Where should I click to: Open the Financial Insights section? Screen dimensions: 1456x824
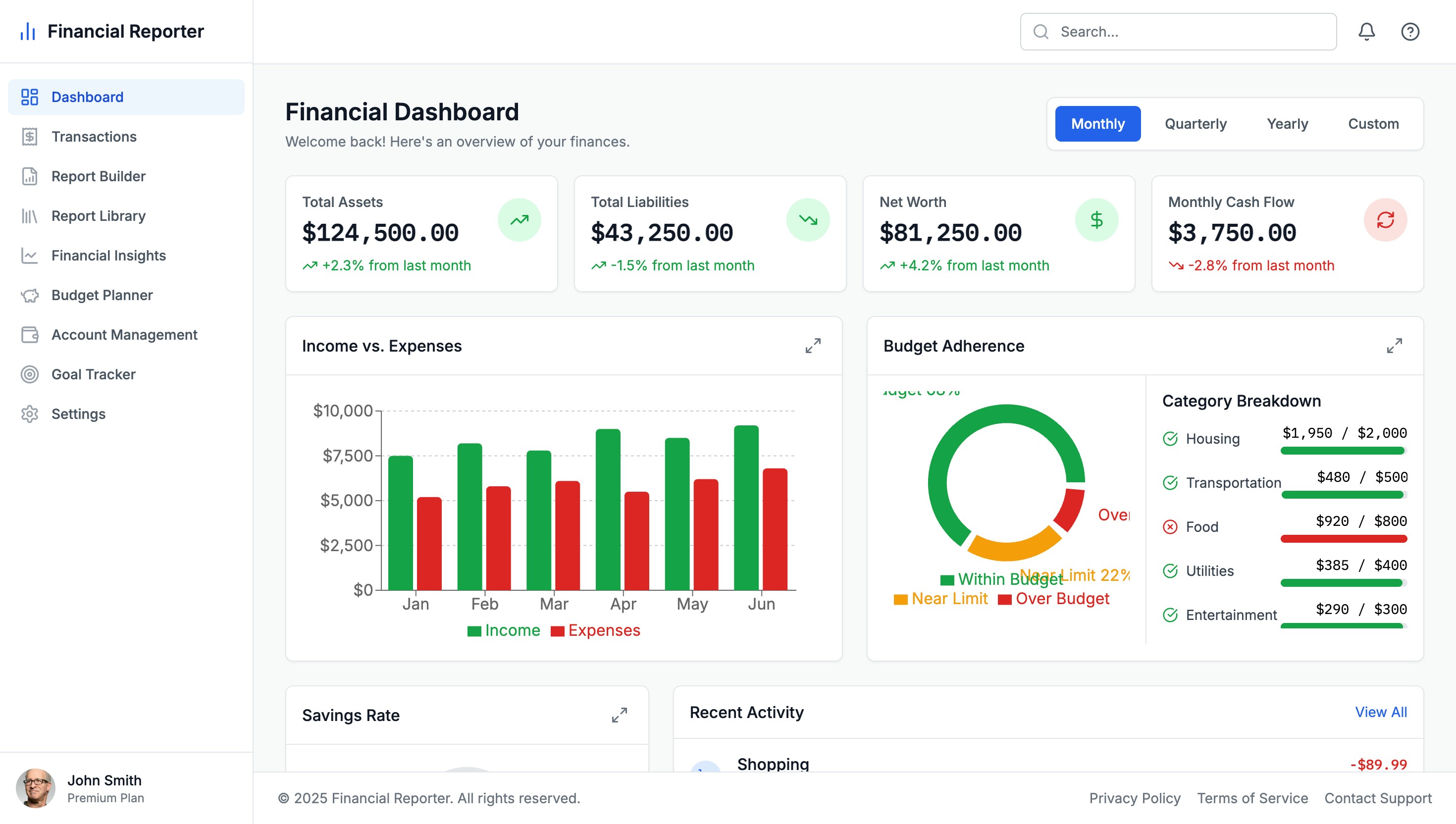coord(29,255)
